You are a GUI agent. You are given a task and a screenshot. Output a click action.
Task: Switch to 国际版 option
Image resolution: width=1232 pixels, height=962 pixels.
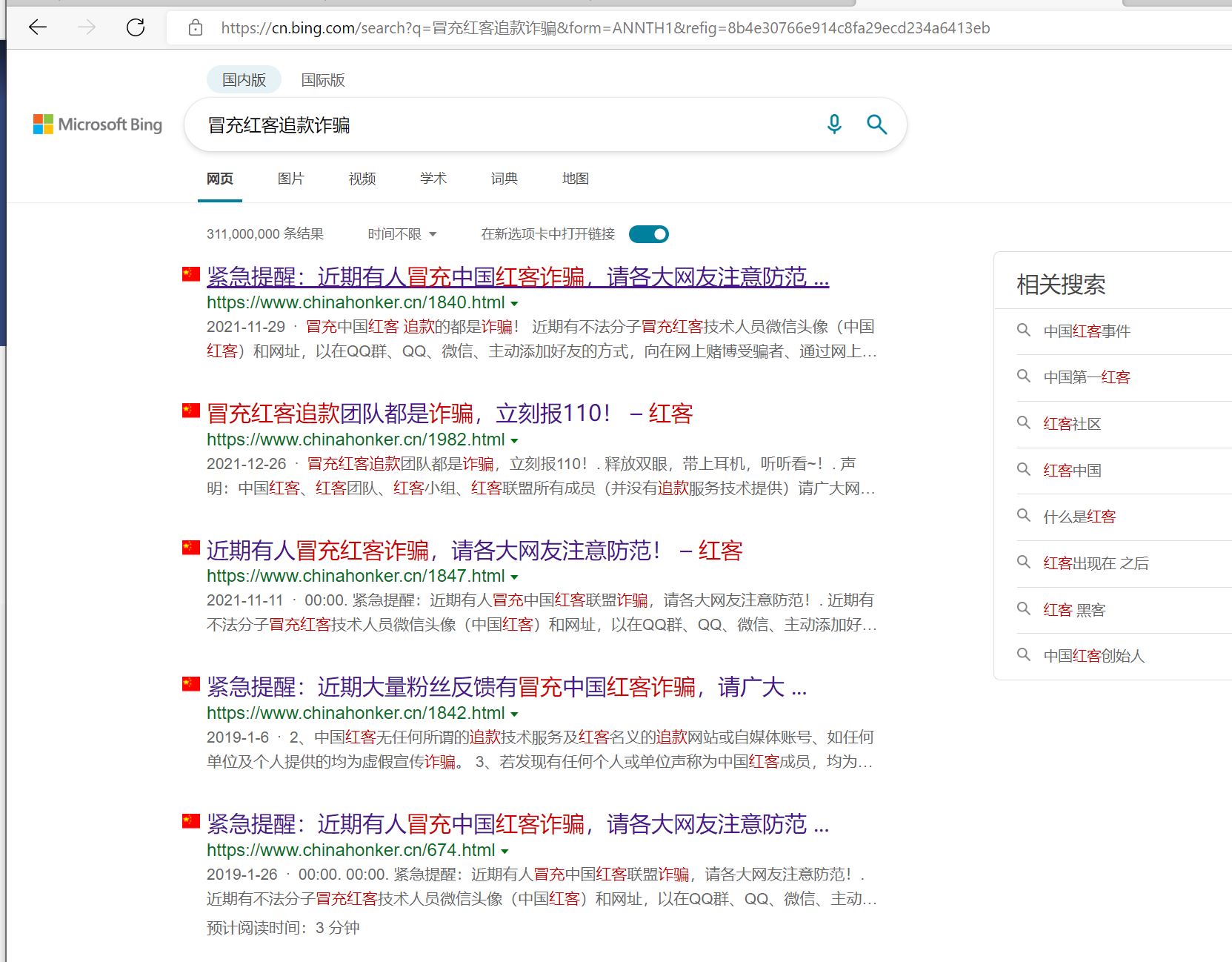[x=323, y=80]
